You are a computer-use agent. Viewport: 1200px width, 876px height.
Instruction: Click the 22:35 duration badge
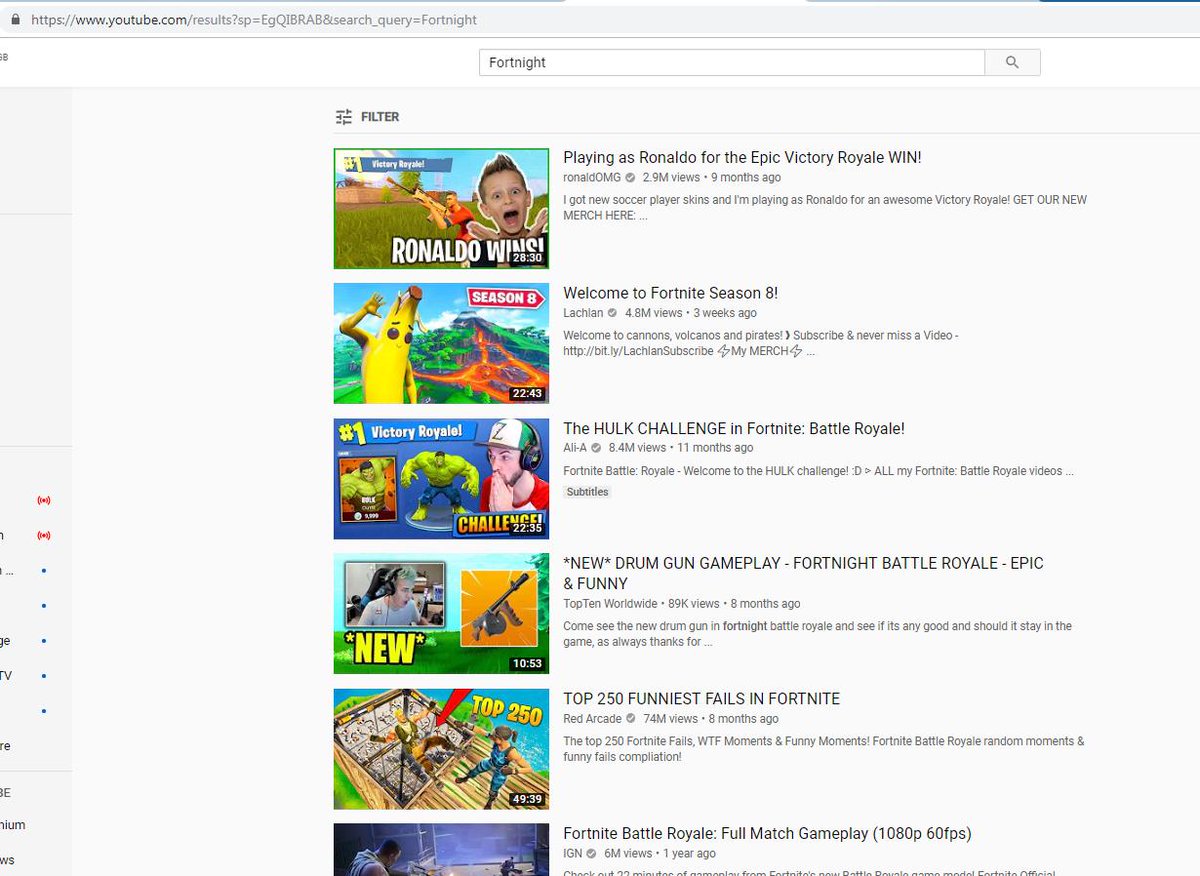[526, 528]
